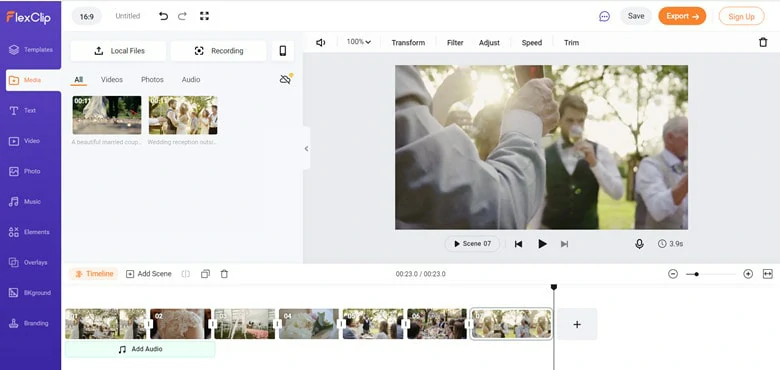Delete scene trash icon in timeline toolbar
This screenshot has height=370, width=780.
[224, 274]
